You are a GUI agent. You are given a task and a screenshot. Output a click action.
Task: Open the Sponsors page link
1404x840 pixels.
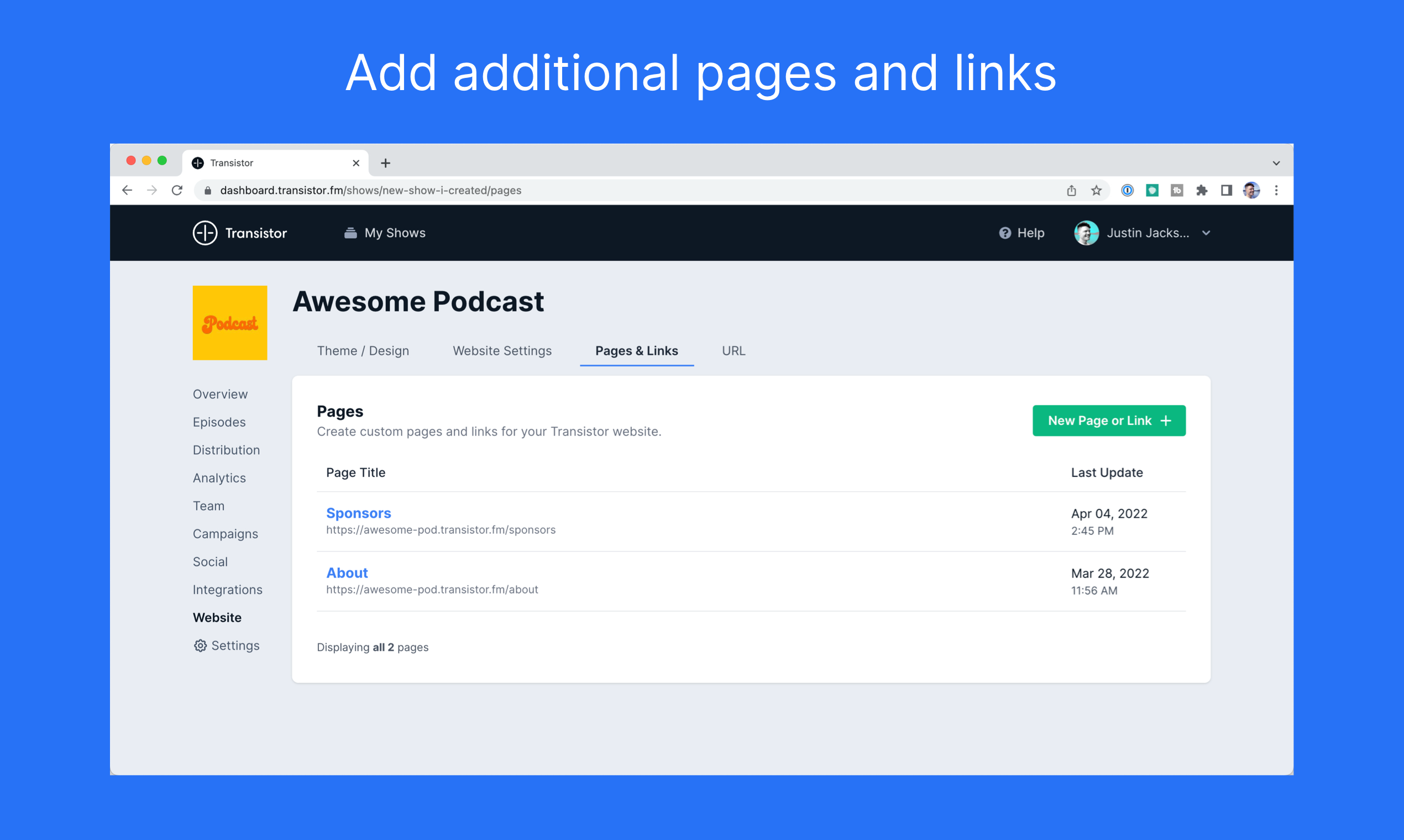(x=358, y=513)
